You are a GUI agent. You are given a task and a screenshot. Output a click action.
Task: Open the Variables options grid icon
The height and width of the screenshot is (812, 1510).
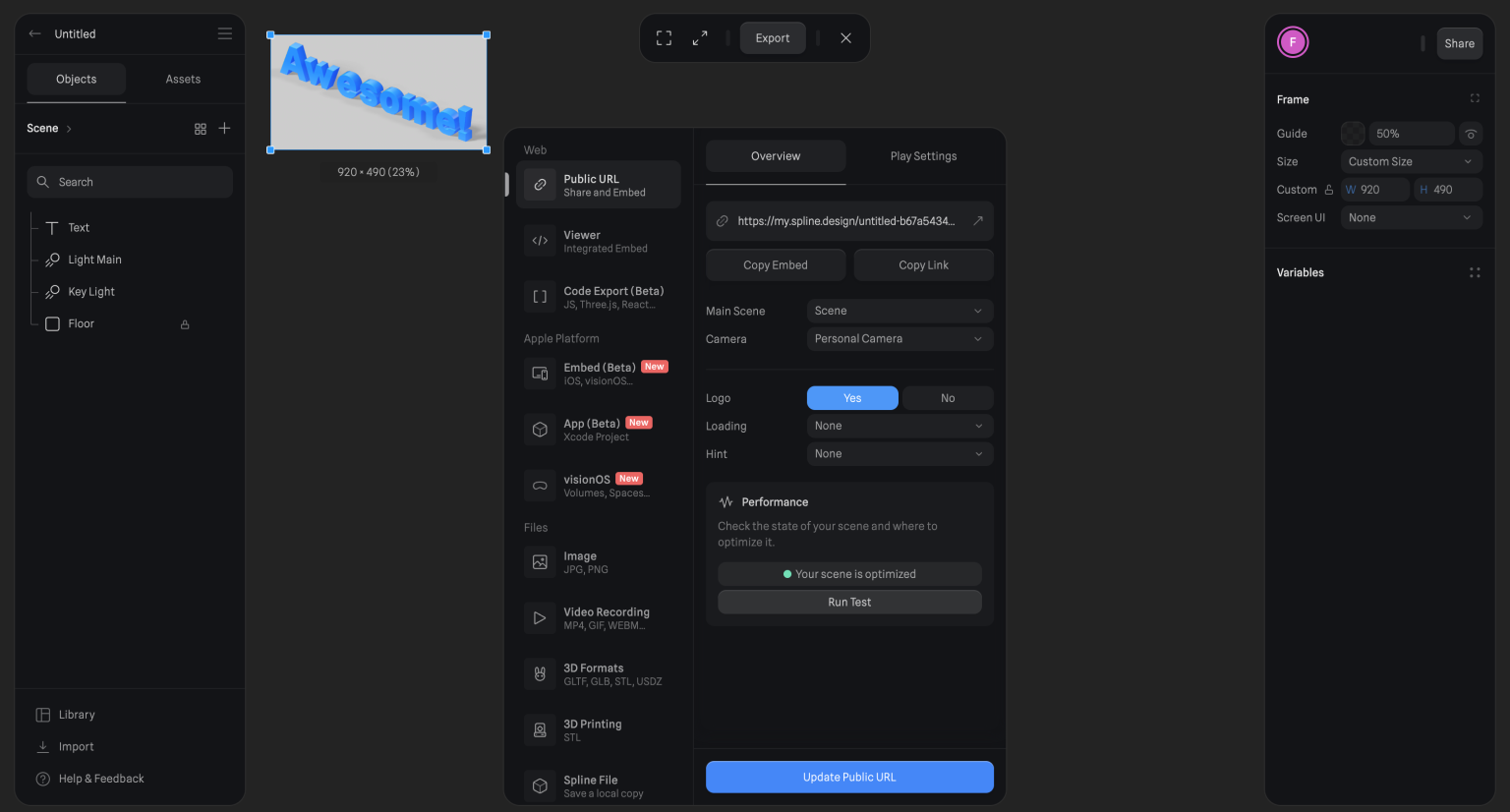pos(1474,272)
